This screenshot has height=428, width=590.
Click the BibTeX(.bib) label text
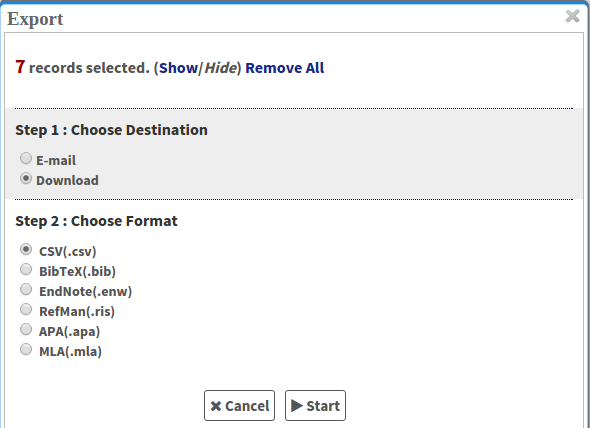pos(78,271)
